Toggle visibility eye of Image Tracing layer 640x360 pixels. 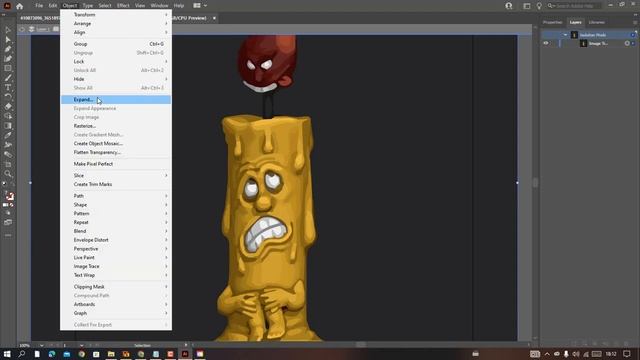click(546, 43)
